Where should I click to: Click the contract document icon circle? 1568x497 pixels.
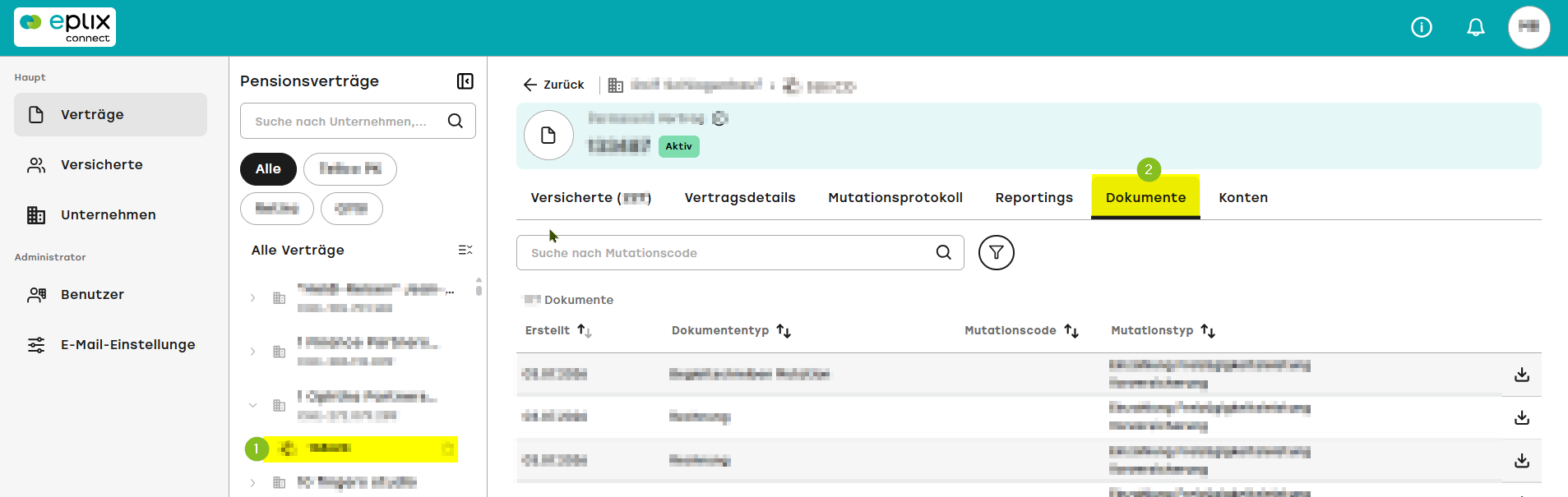tap(548, 135)
